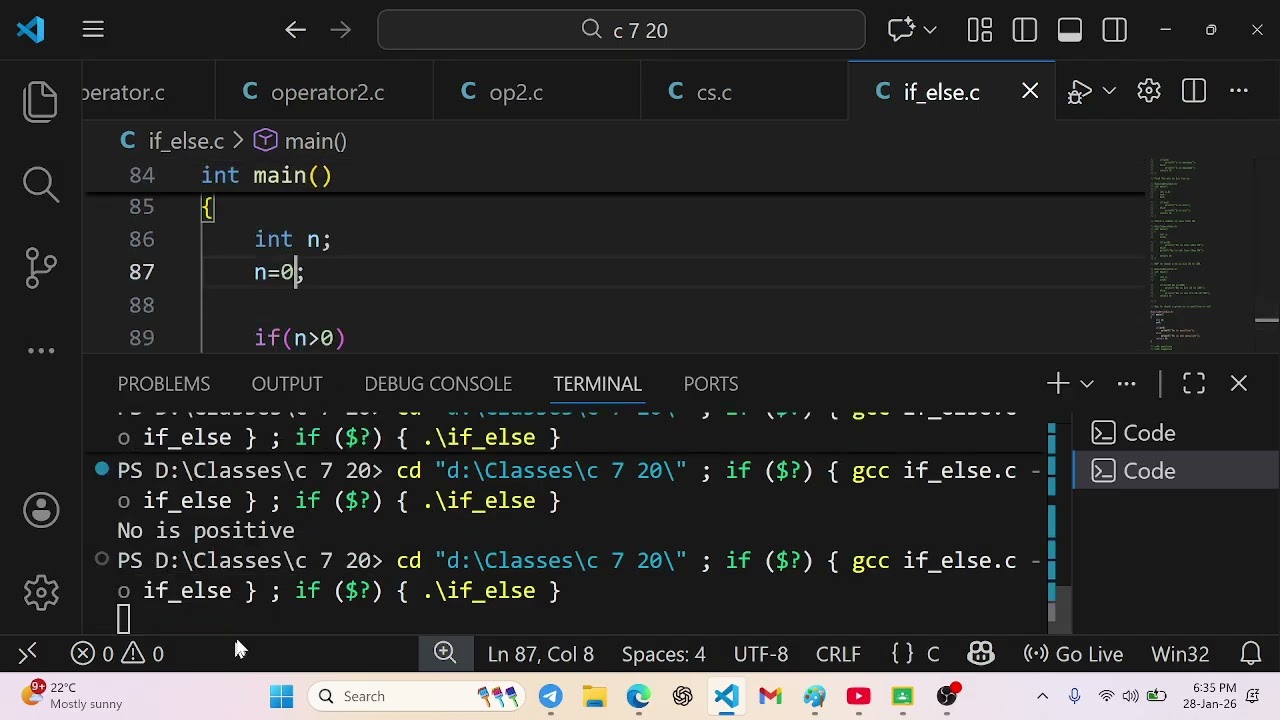This screenshot has height=720, width=1280.
Task: Switch to the op2.c tab
Action: [x=537, y=92]
